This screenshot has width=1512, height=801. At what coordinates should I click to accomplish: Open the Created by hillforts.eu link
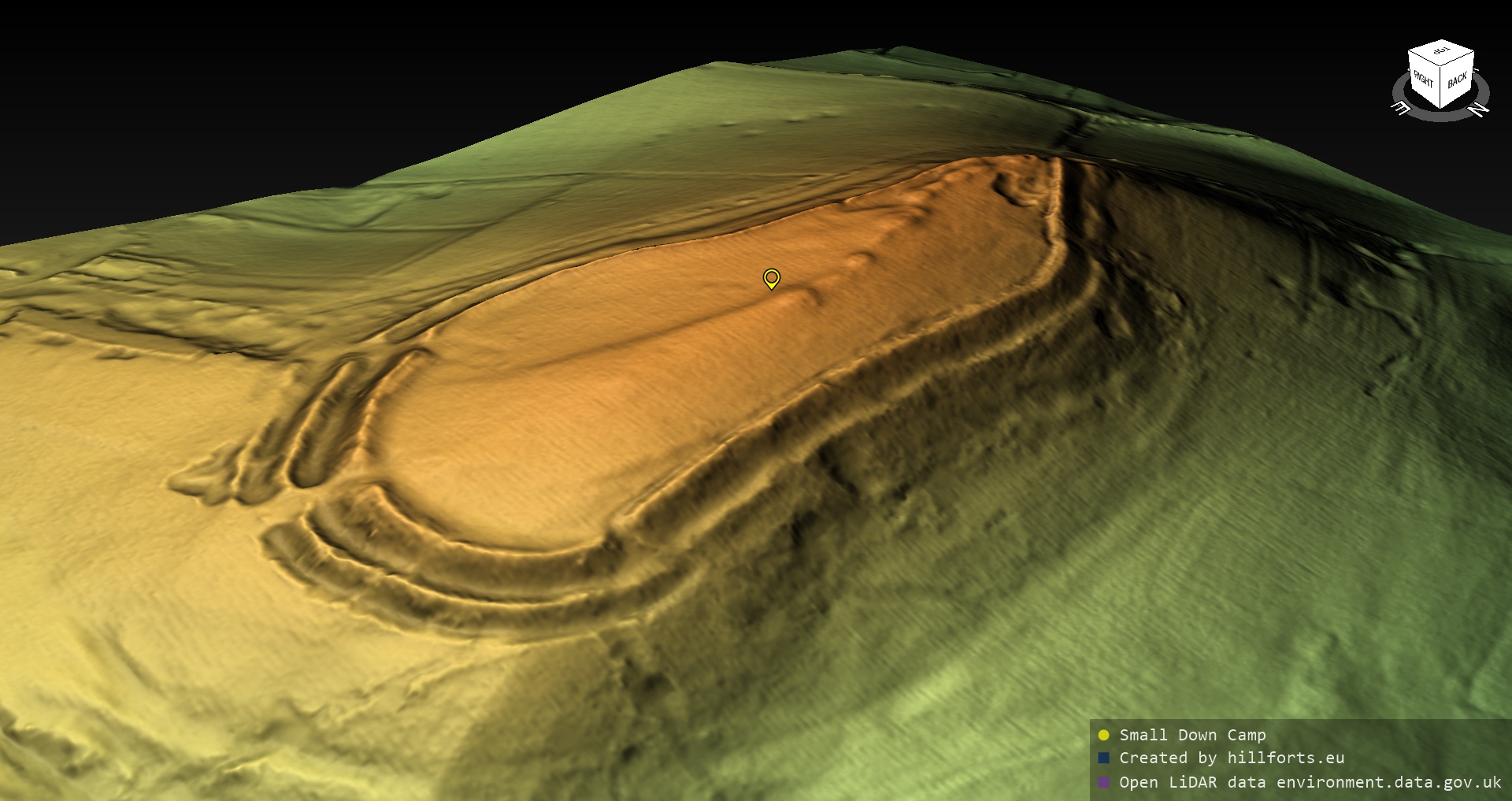[x=1232, y=758]
